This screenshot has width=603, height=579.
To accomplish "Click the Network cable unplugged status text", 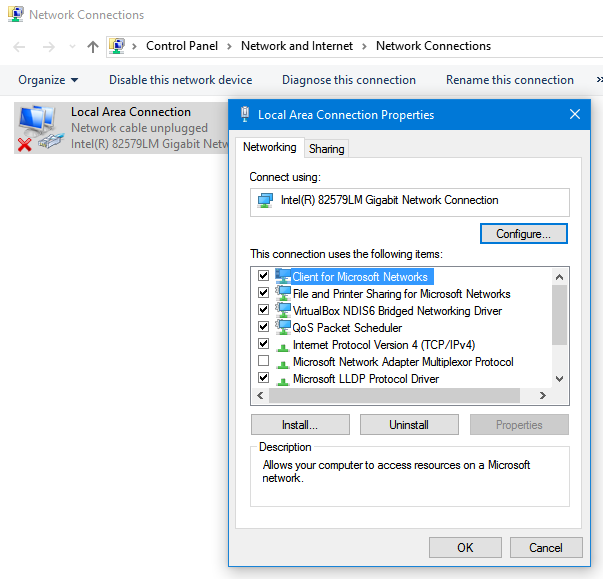I will click(x=139, y=128).
